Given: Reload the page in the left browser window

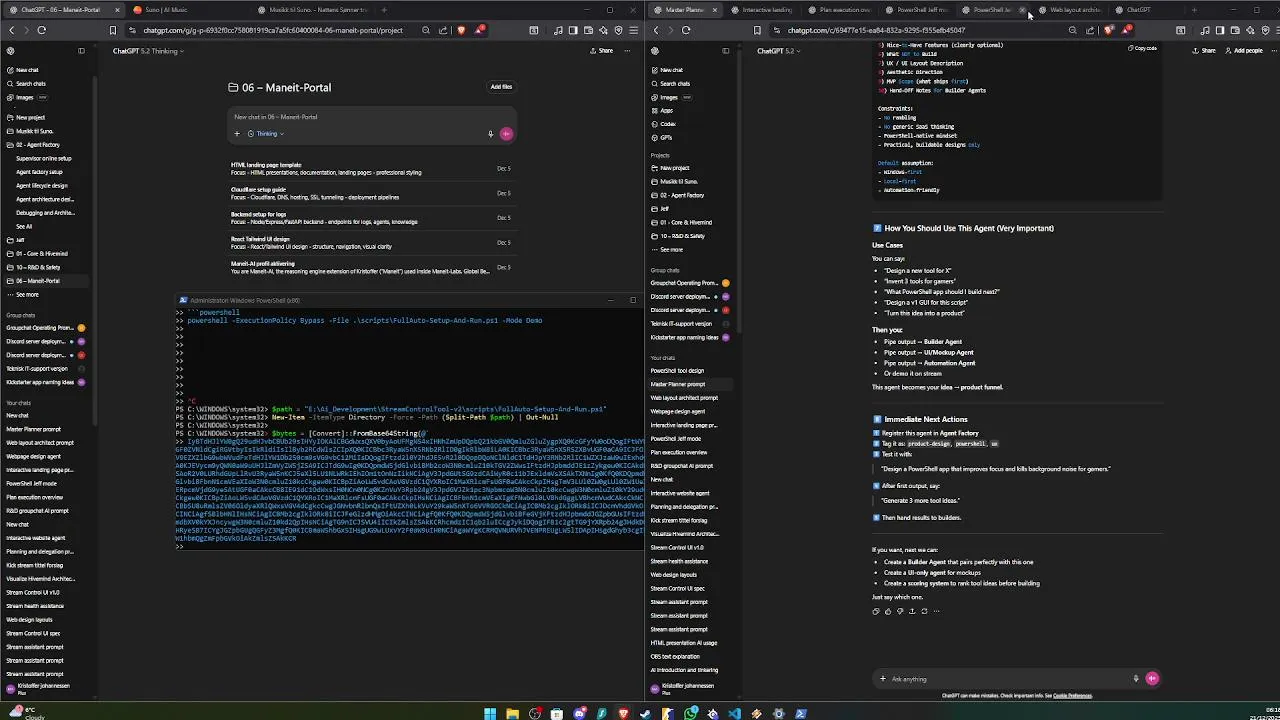Looking at the screenshot, I should pos(41,30).
